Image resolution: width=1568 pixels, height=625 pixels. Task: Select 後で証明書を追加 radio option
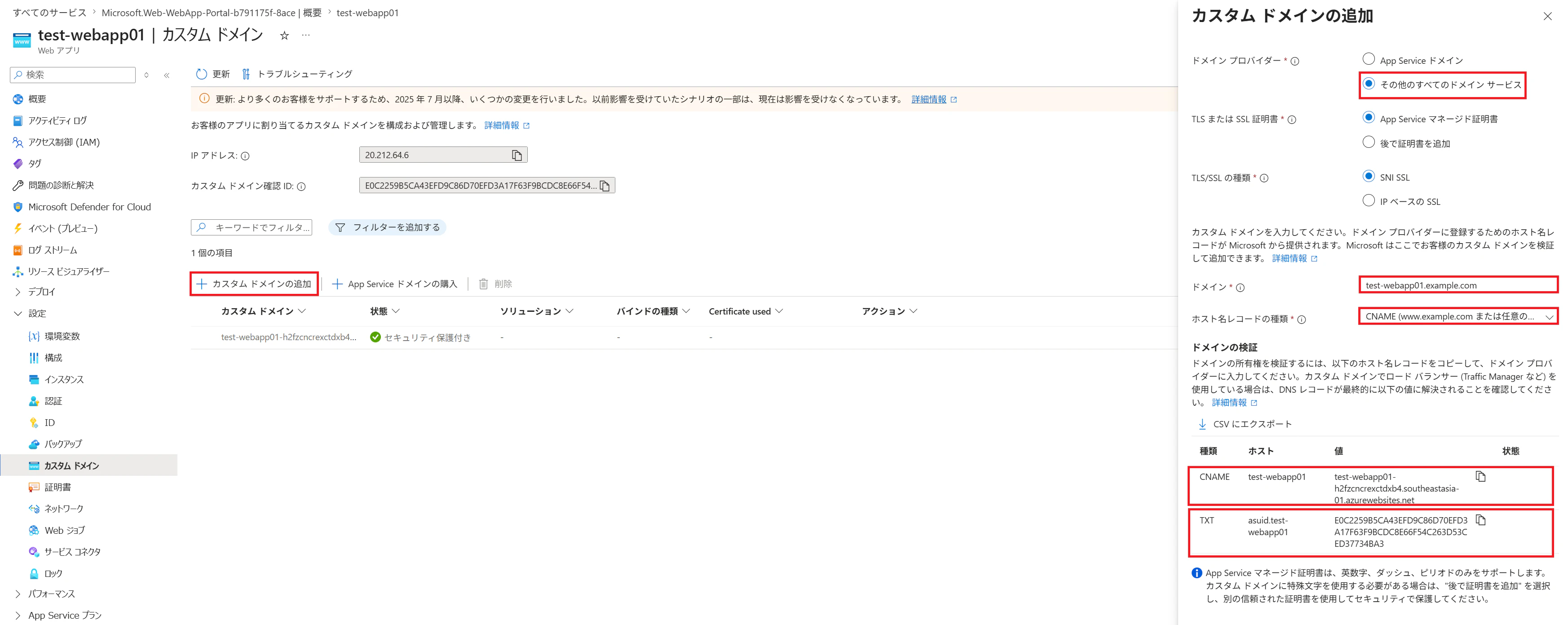point(1368,142)
